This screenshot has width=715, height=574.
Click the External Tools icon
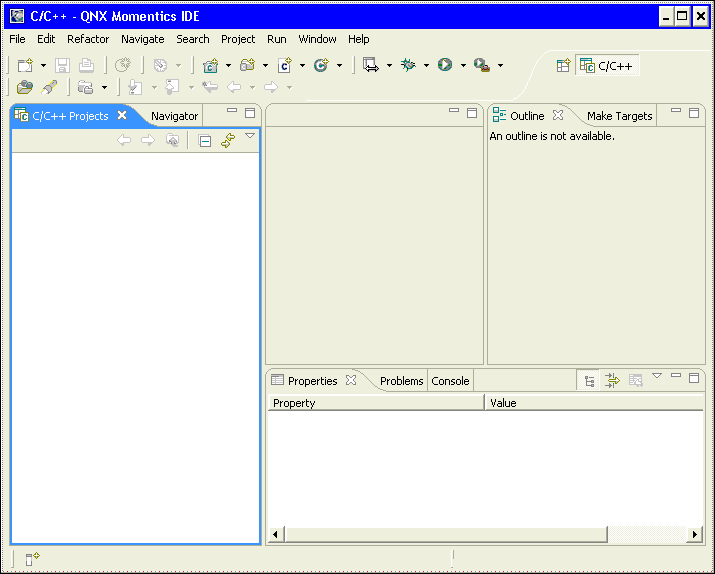coord(481,65)
